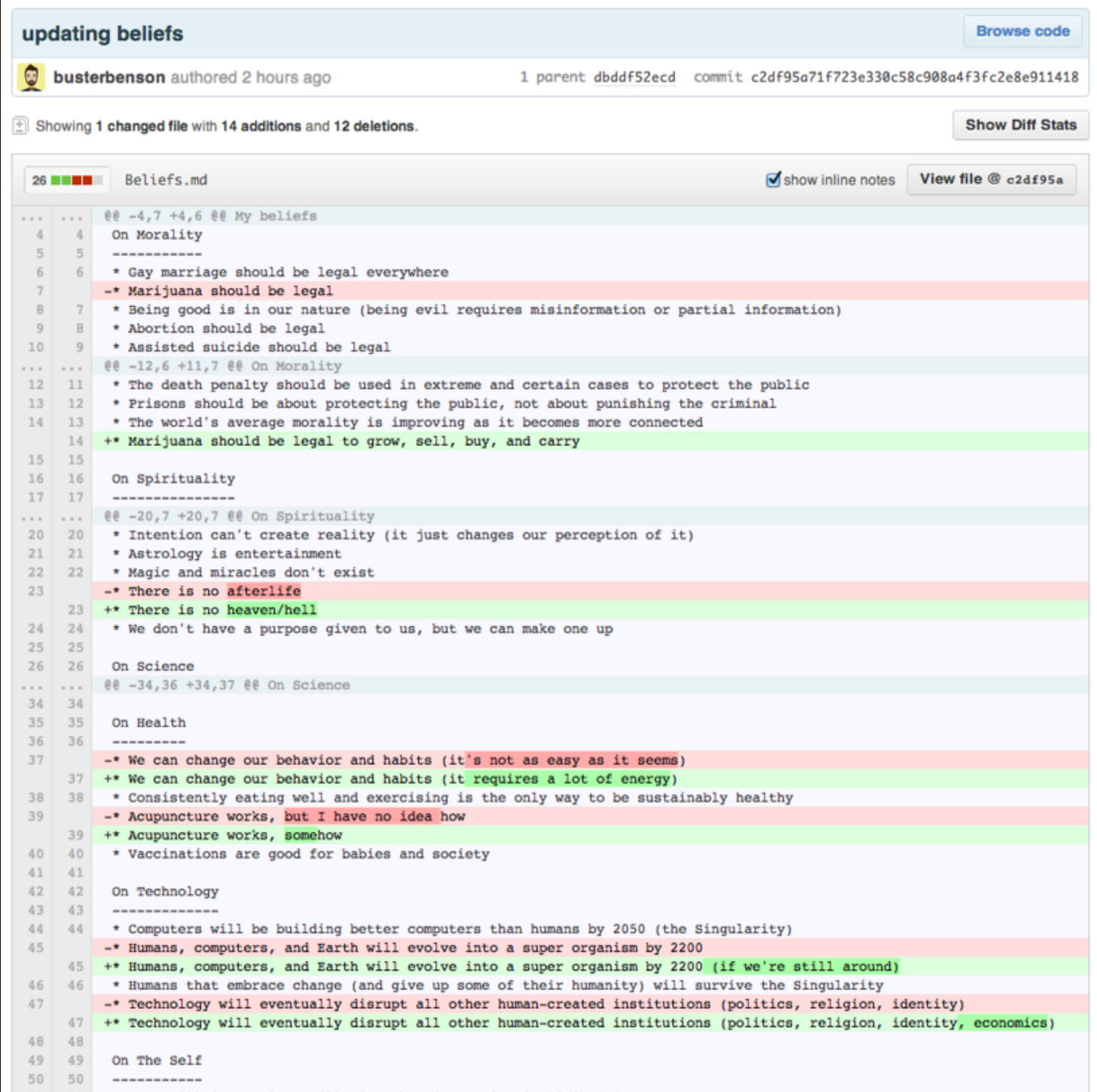Image resolution: width=1097 pixels, height=1092 pixels.
Task: Expand hunk header -34,36 +34,37 On Science
Action: [x=590, y=685]
